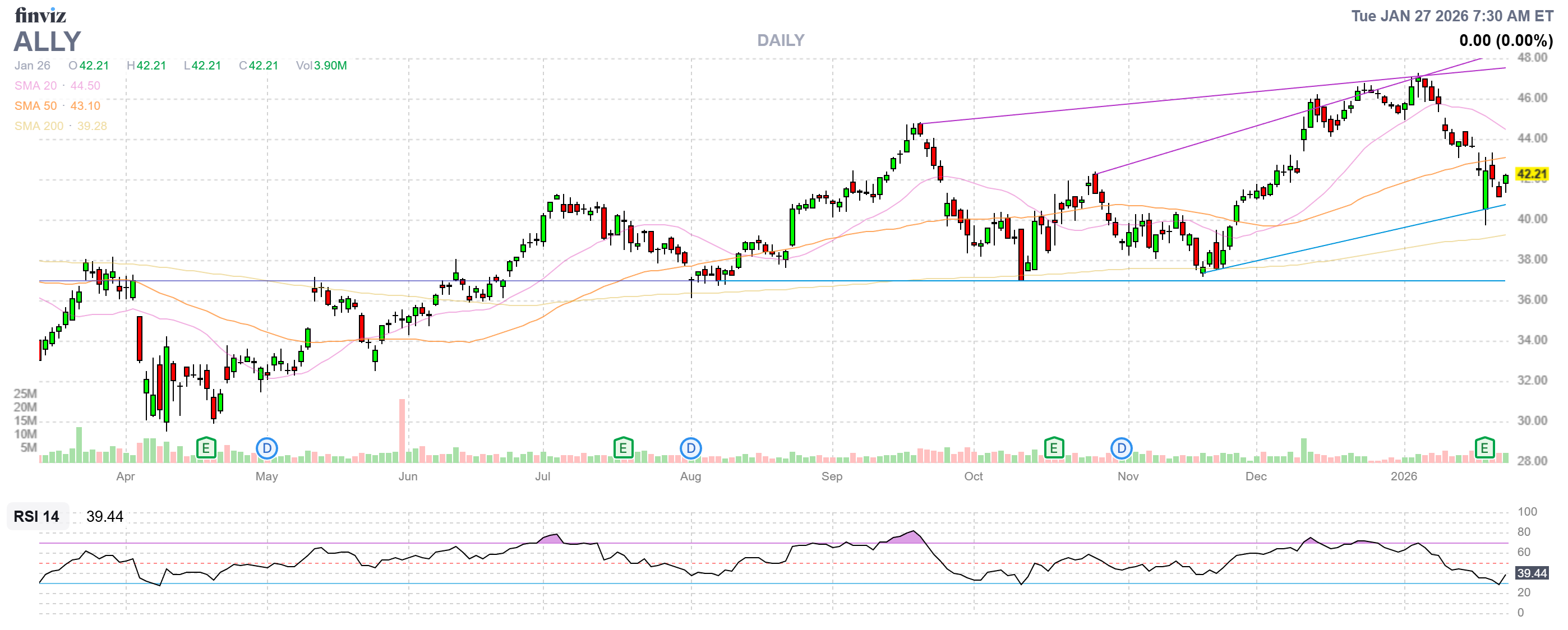Click the 39.44 RSI value tag

click(1532, 573)
